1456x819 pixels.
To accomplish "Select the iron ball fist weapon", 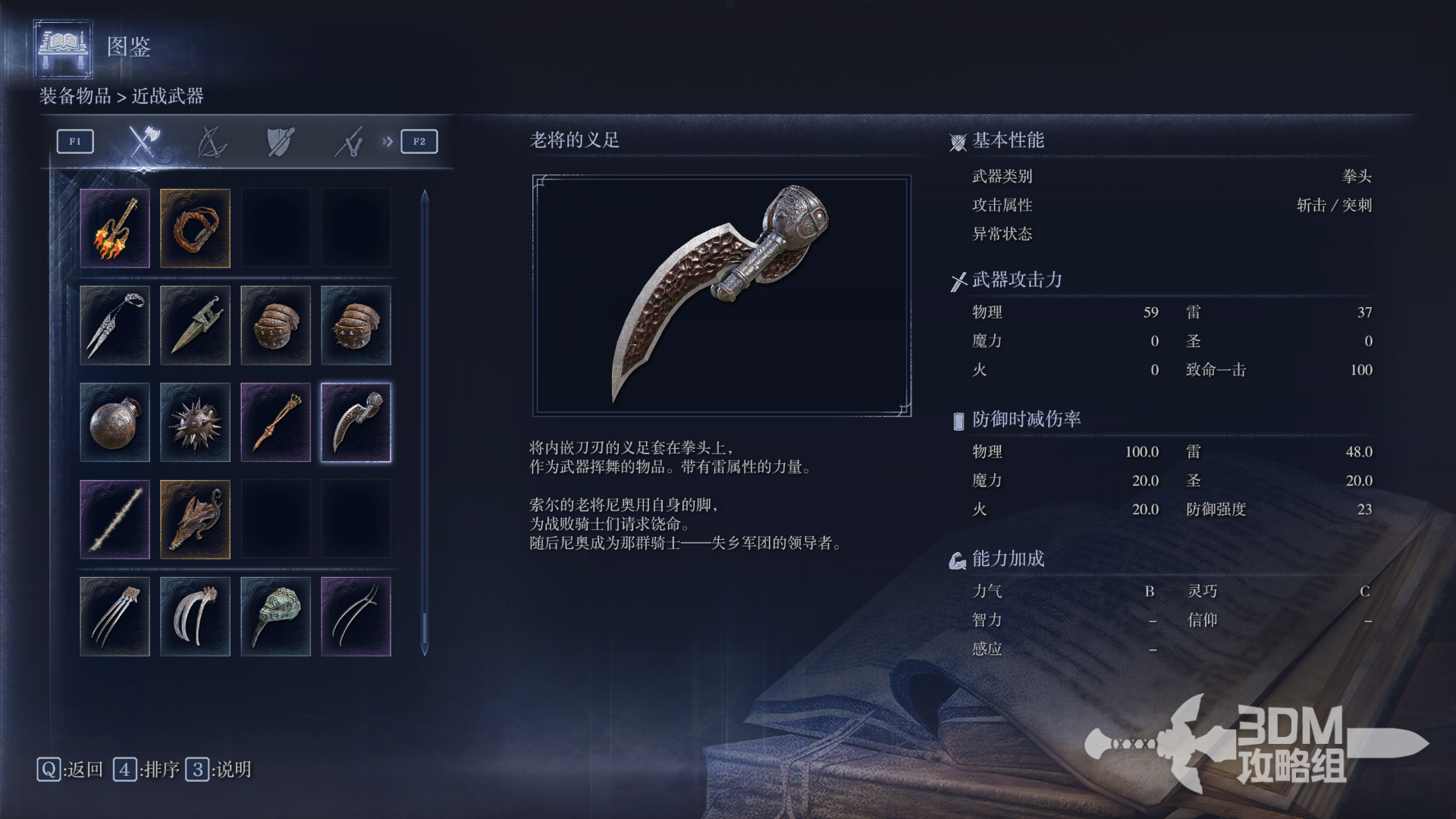I will 115,422.
